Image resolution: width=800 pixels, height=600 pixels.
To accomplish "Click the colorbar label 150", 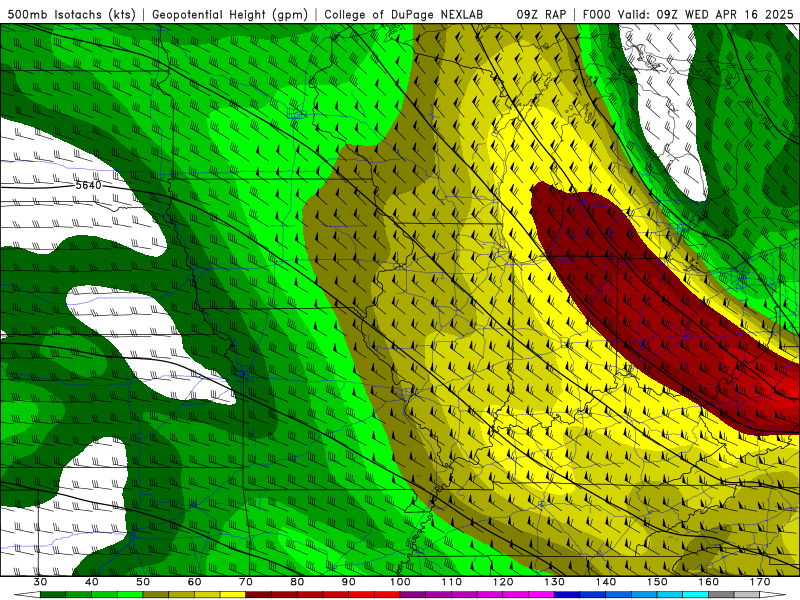I will pyautogui.click(x=657, y=582).
